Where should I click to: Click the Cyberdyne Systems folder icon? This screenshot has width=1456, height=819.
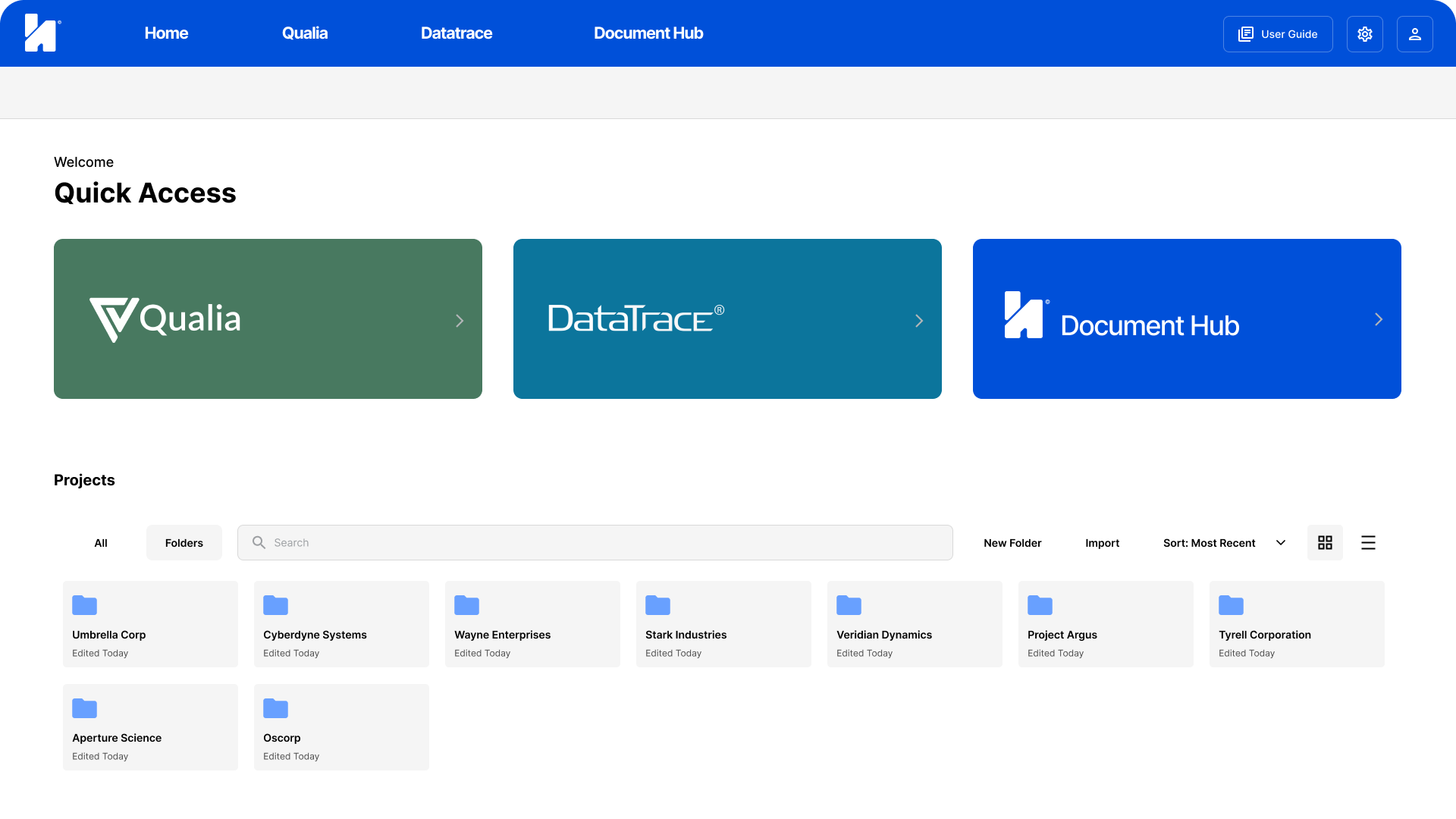coord(275,605)
